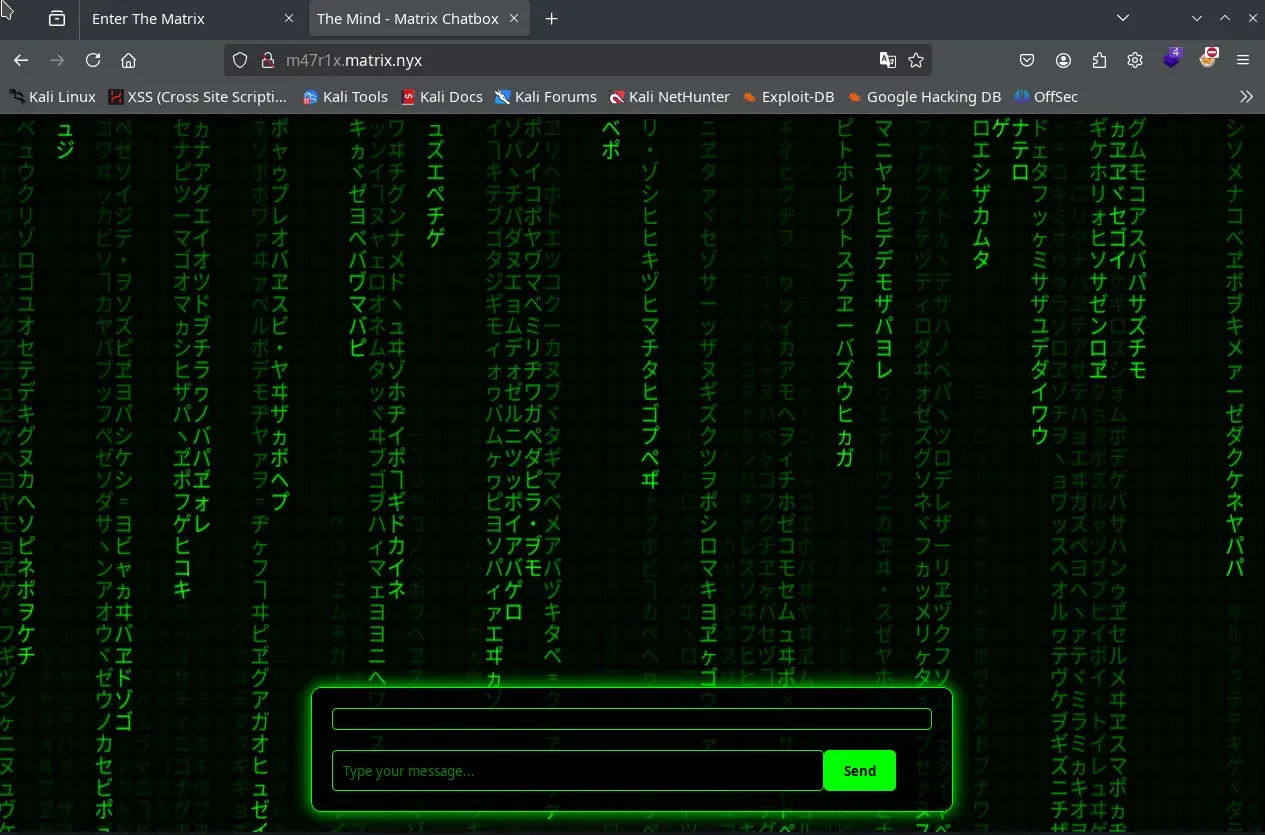This screenshot has height=835, width=1265.
Task: Click the purple extension icon with badge 4
Action: point(1172,58)
